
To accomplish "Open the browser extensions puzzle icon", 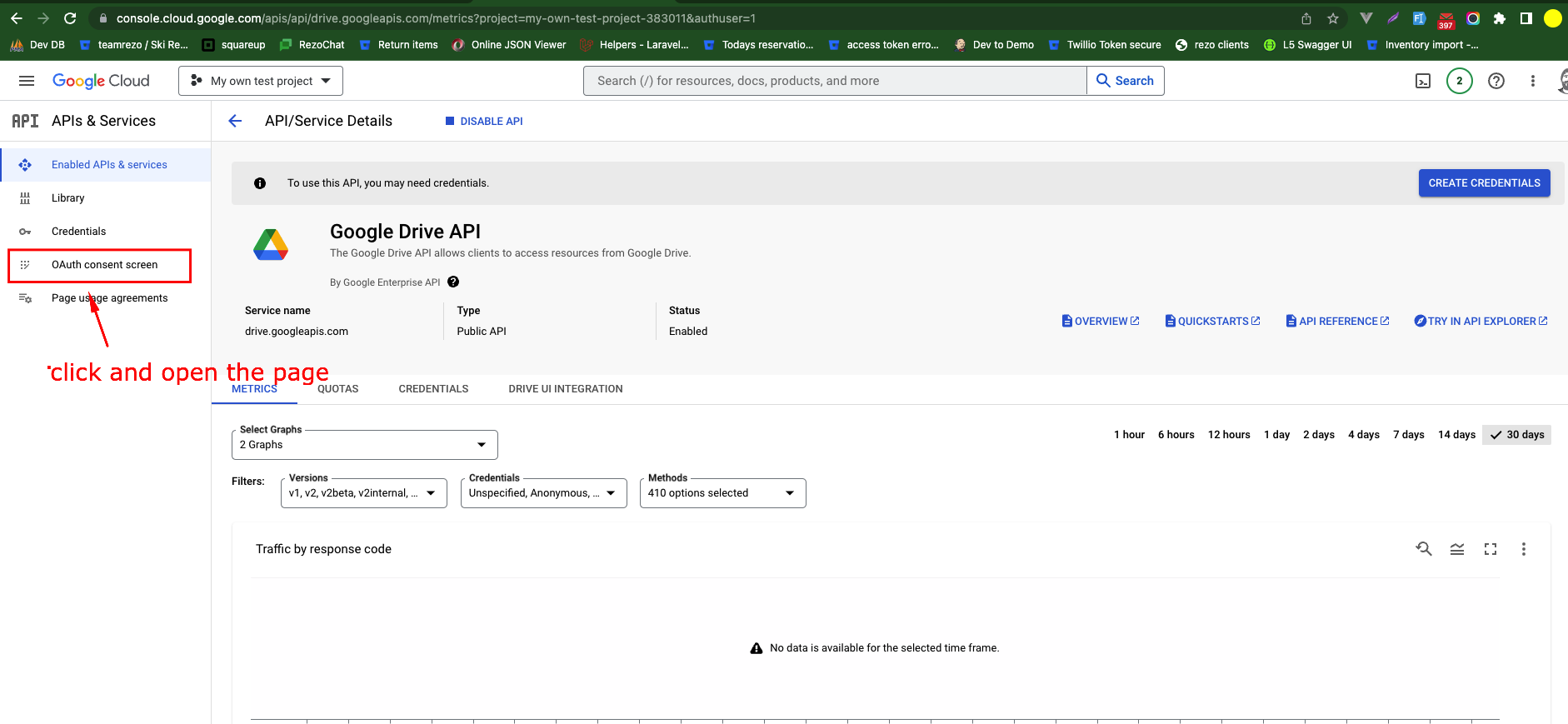I will pos(1500,18).
